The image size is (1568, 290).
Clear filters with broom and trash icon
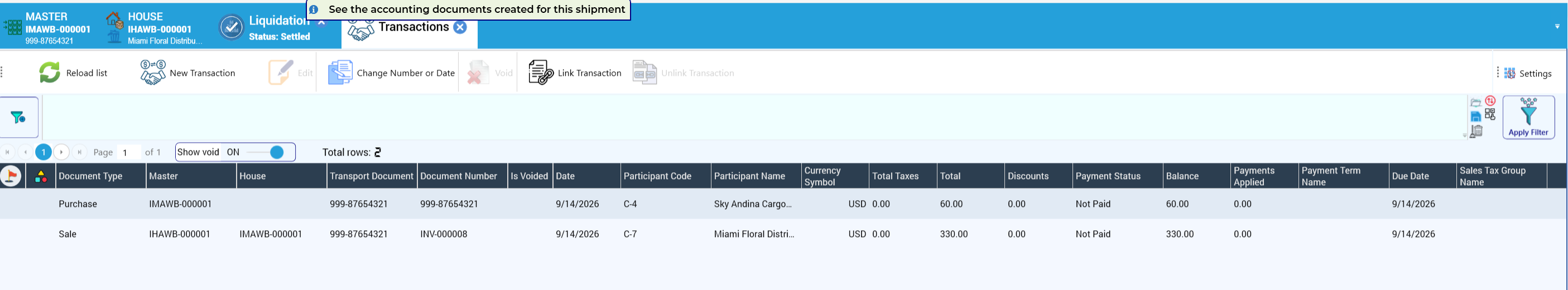[x=1476, y=131]
